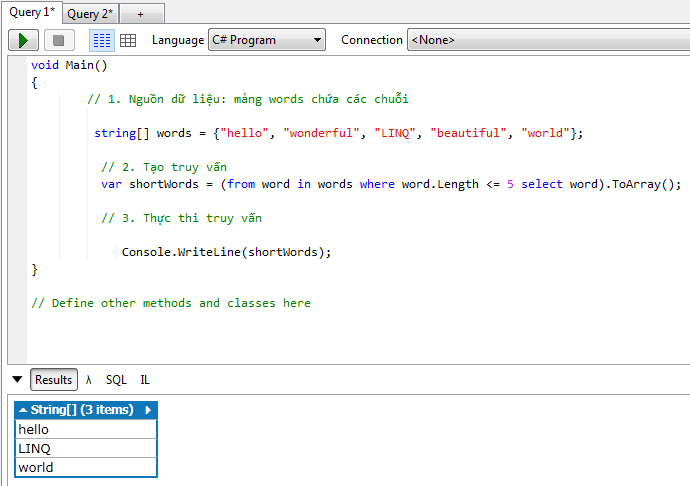690x486 pixels.
Task: Collapse the results panel with black triangle
Action: pos(17,380)
